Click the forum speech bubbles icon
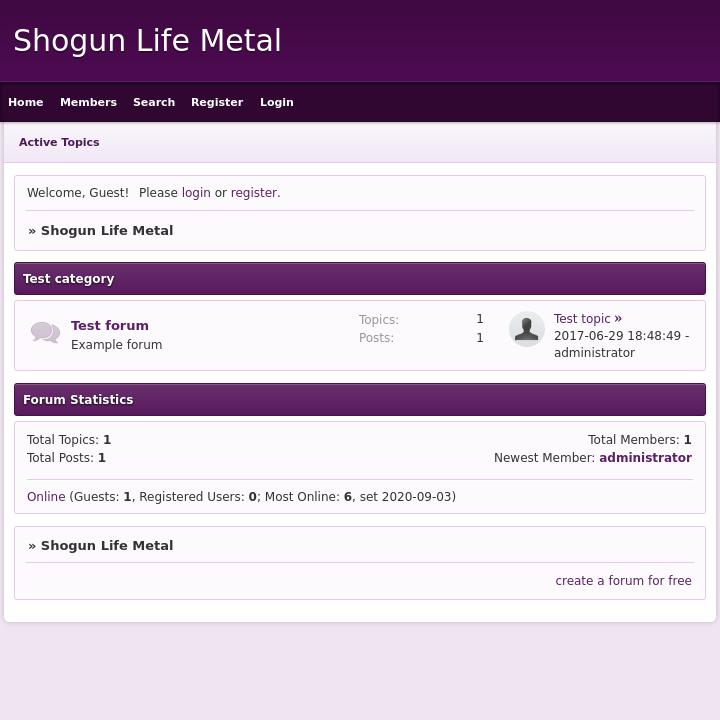This screenshot has height=720, width=720. point(45,333)
